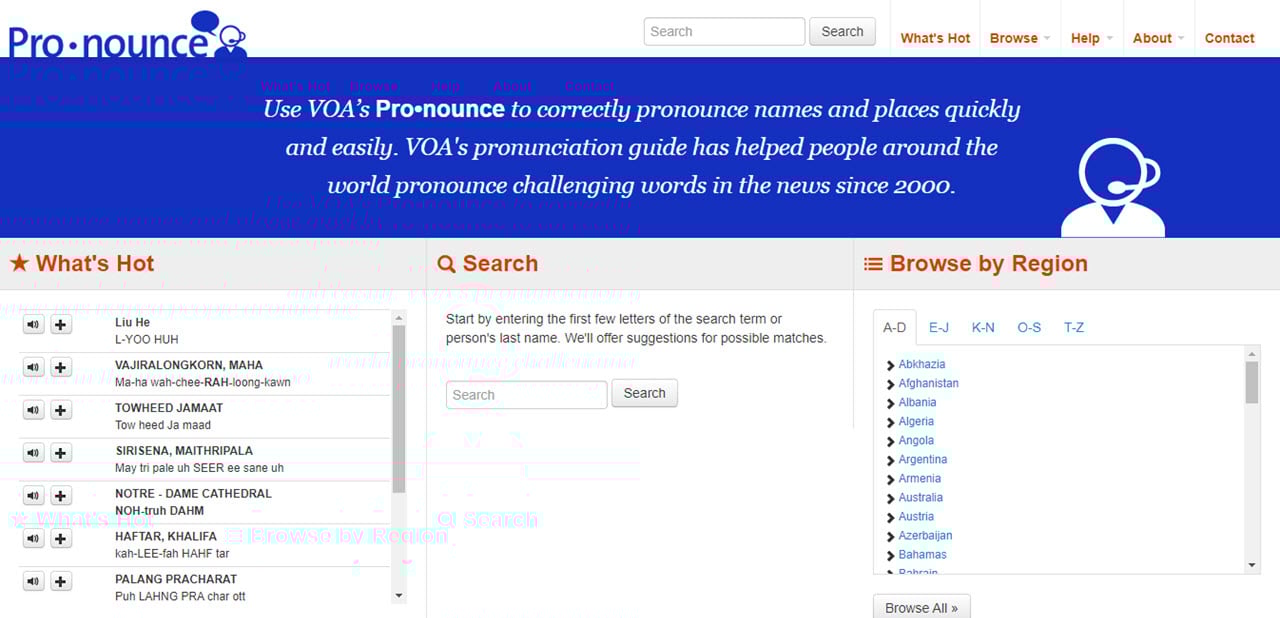The height and width of the screenshot is (618, 1280).
Task: Click the L-YOO HUH pronunciation text
Action: coord(147,339)
